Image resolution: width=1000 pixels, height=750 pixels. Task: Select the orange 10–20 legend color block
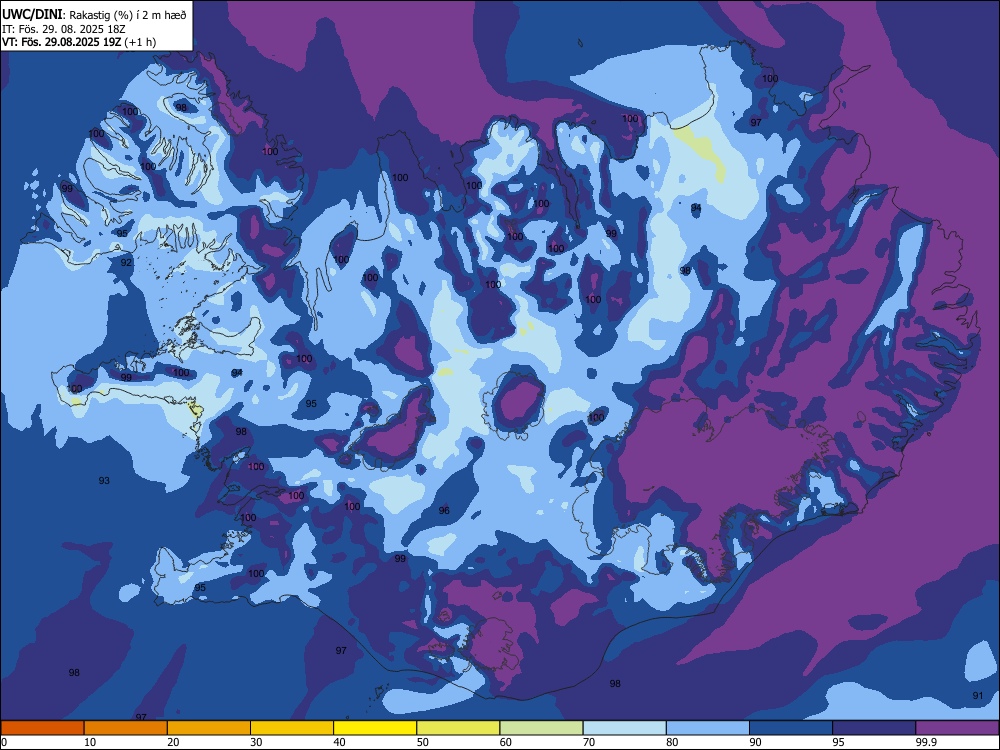[126, 728]
